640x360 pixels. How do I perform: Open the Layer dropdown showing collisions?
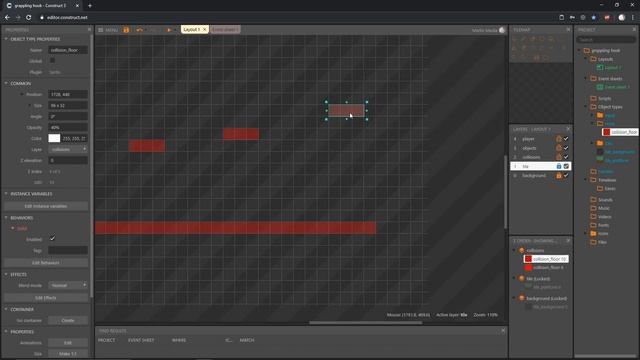point(68,149)
